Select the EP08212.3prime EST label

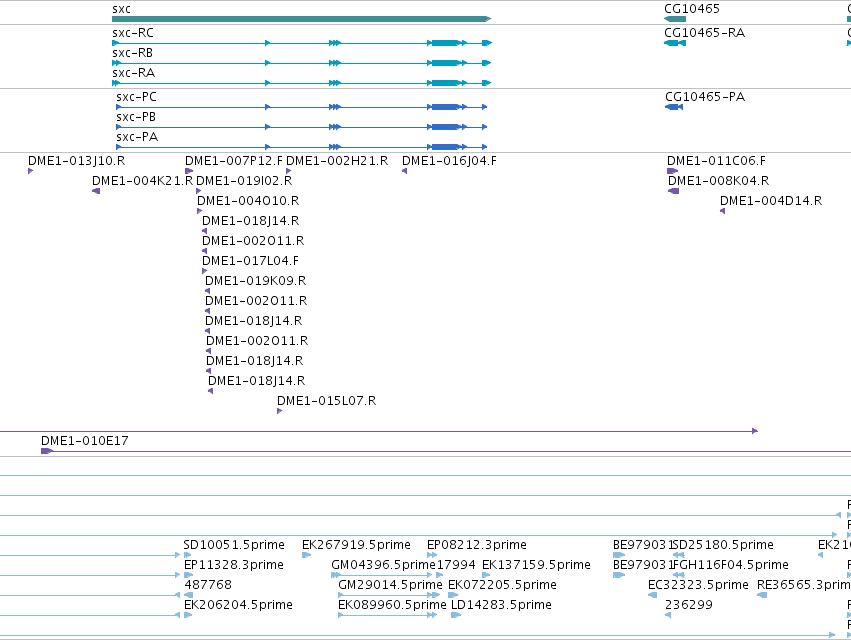pos(477,545)
